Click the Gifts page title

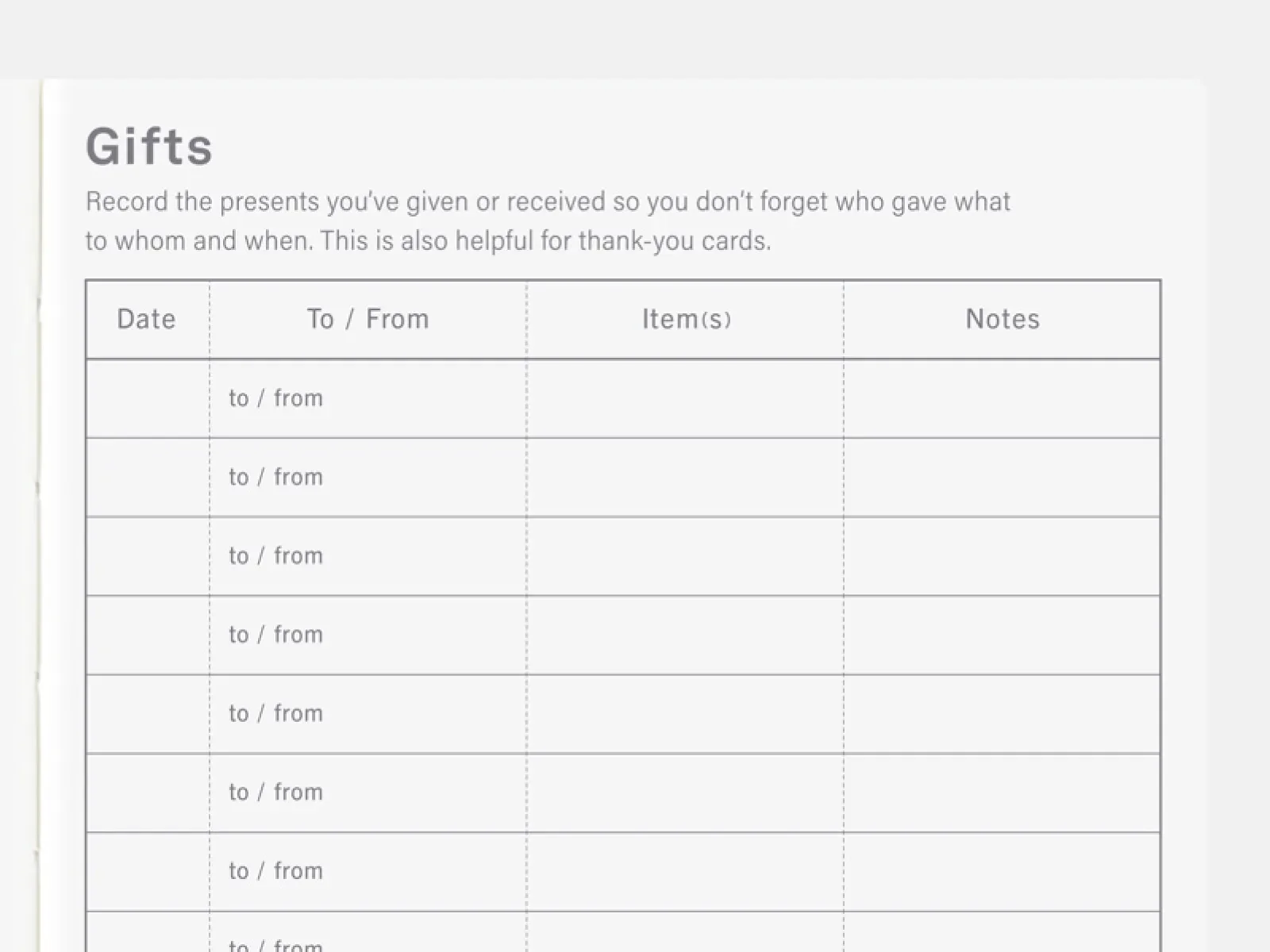click(x=149, y=147)
